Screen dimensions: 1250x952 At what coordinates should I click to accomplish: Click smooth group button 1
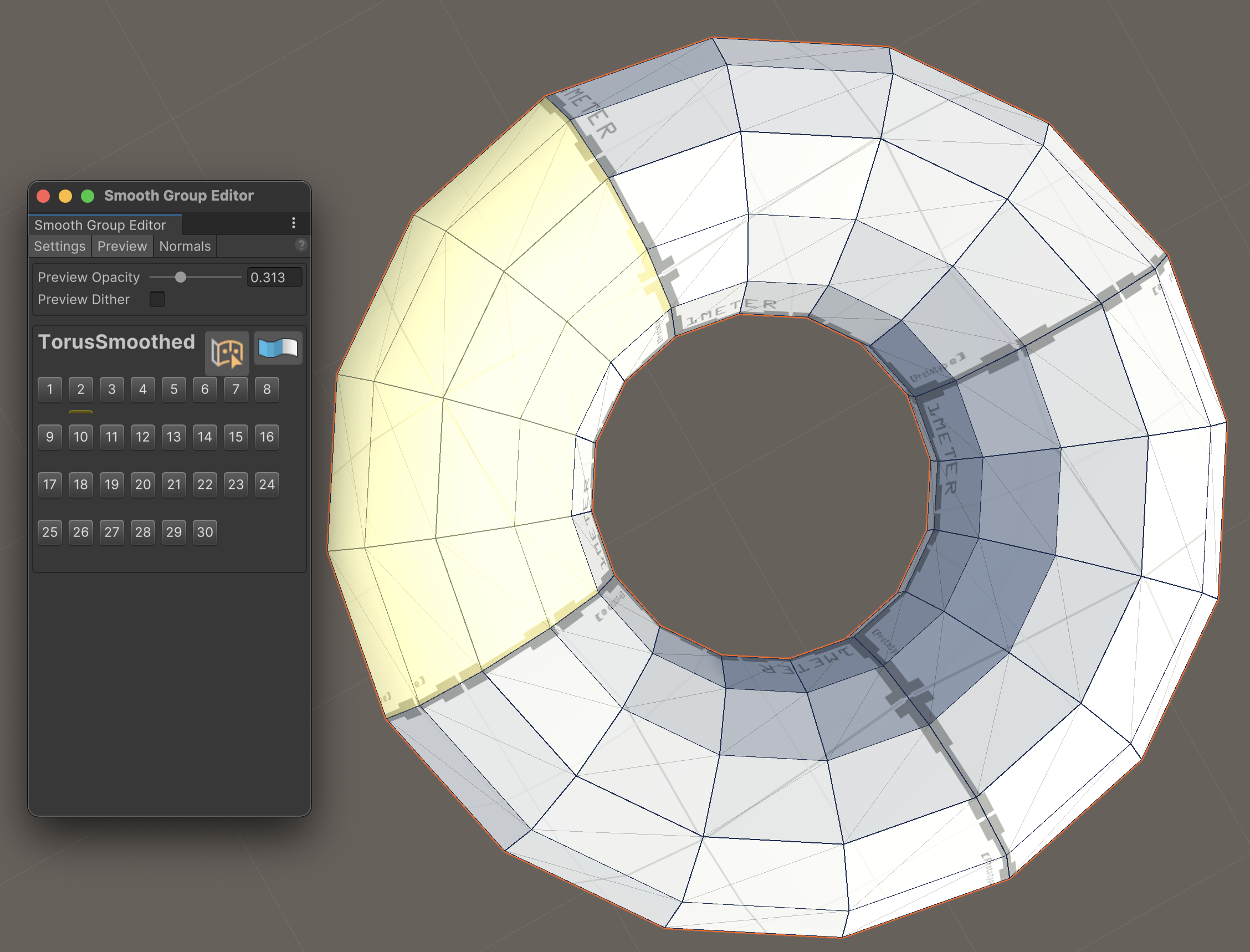coord(49,390)
